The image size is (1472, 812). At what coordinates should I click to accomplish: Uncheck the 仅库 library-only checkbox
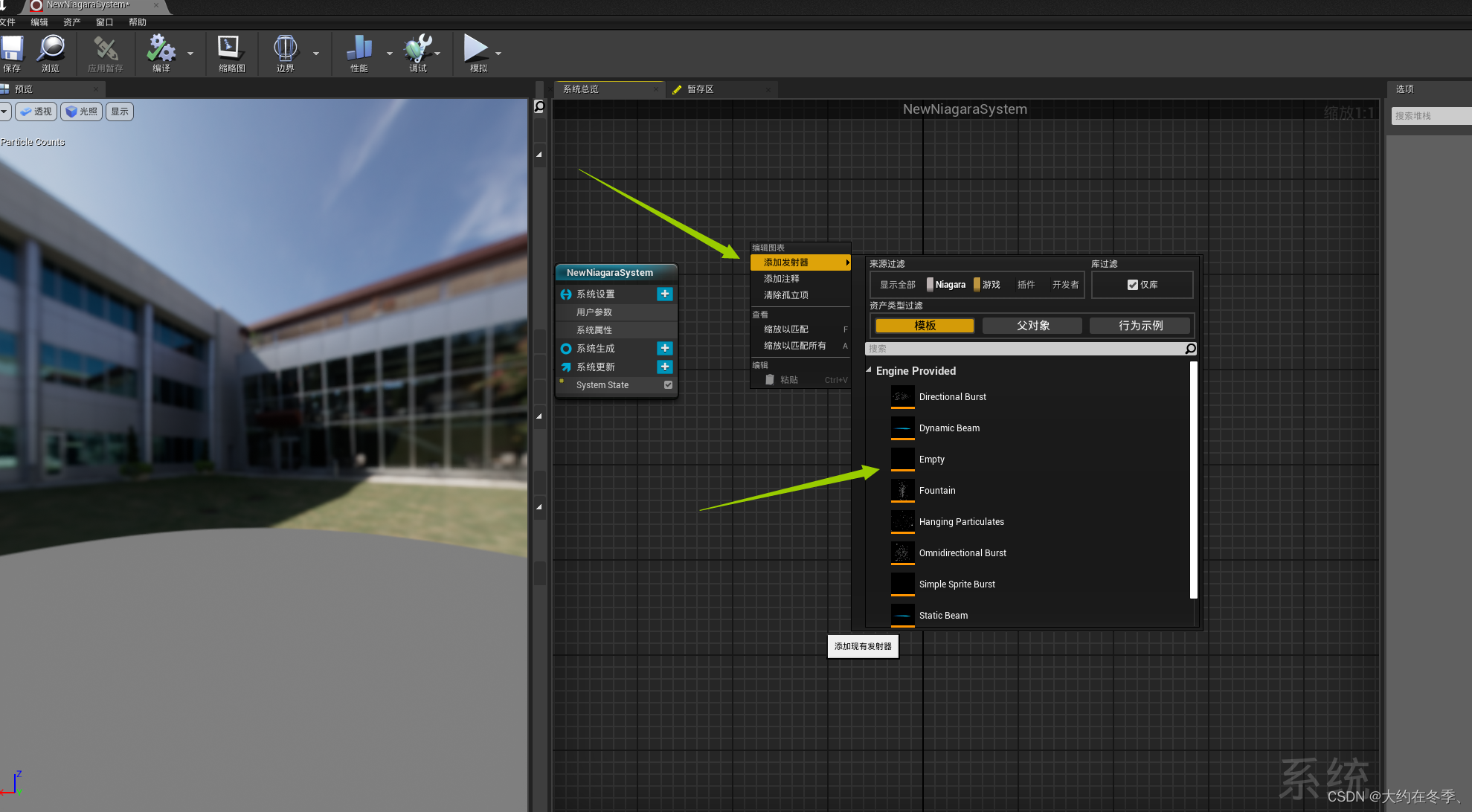coord(1132,285)
